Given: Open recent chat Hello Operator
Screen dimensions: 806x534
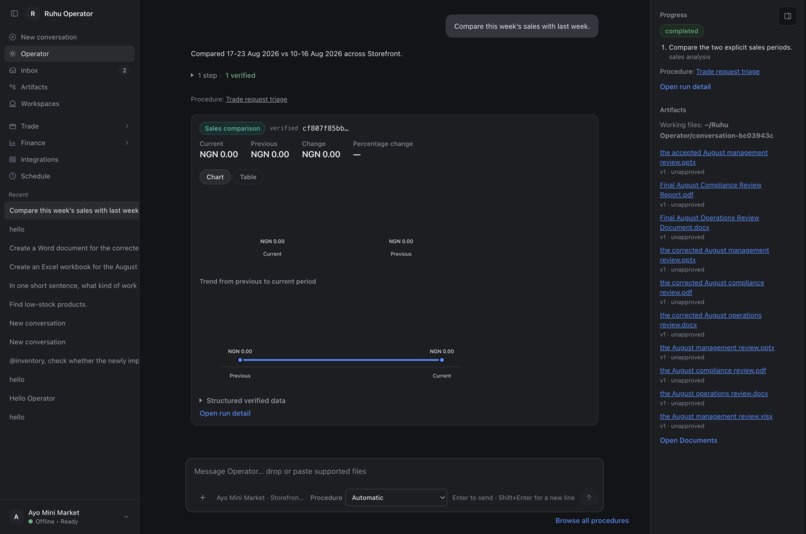Looking at the screenshot, I should click(72, 398).
